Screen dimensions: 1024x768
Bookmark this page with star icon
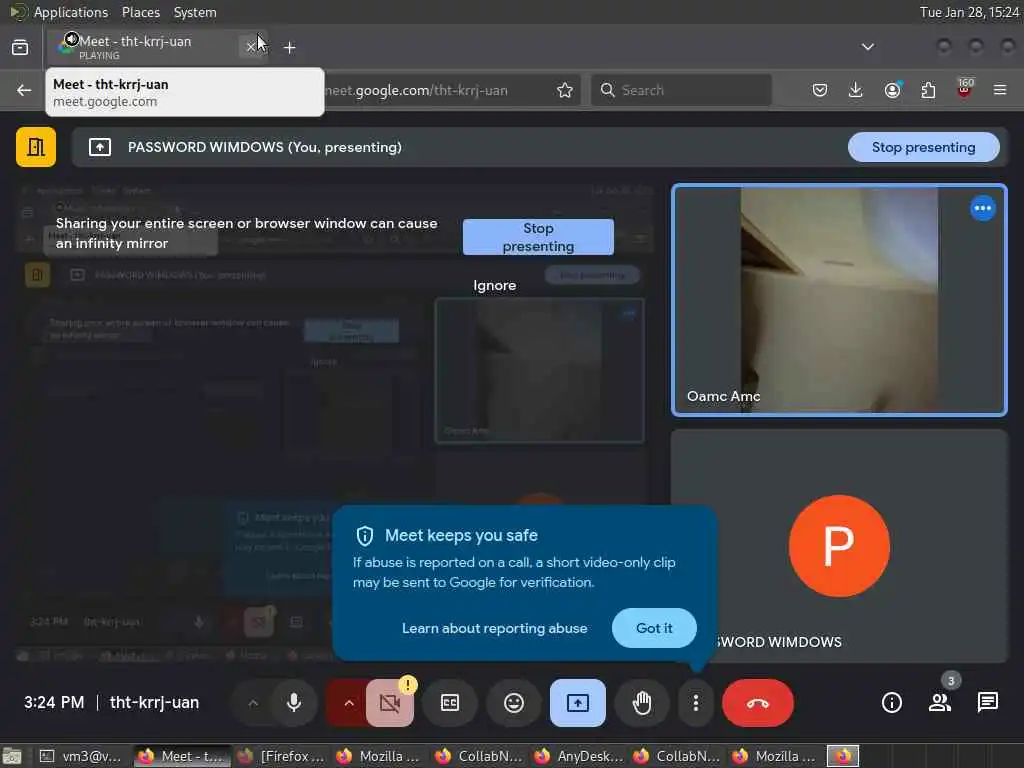[x=565, y=90]
